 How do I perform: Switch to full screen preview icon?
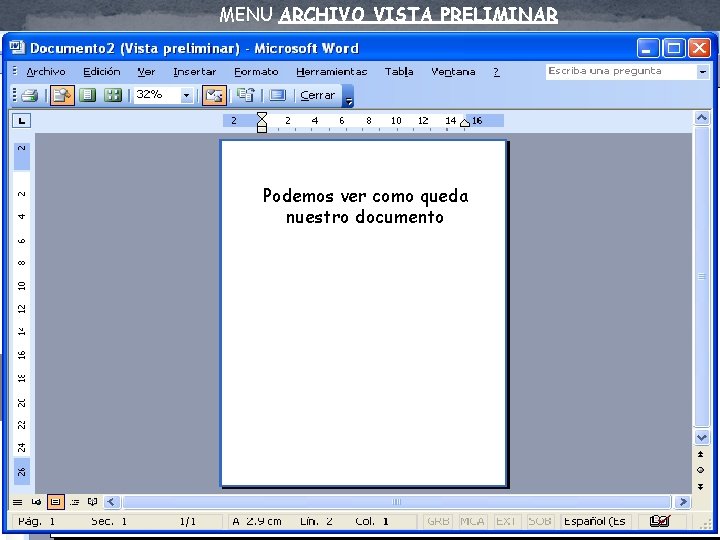[x=277, y=96]
